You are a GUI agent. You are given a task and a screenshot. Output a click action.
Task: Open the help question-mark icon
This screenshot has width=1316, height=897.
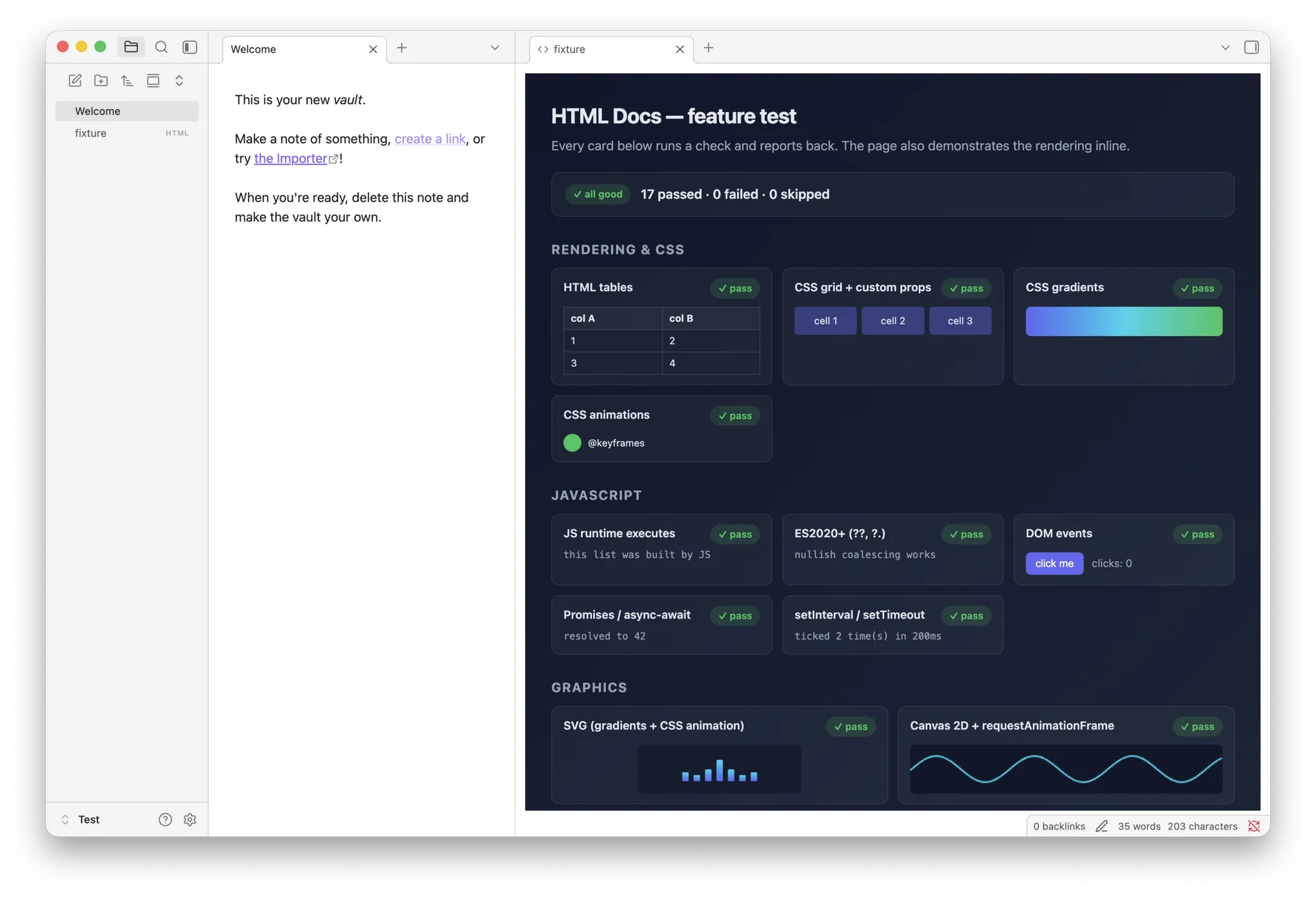165,819
